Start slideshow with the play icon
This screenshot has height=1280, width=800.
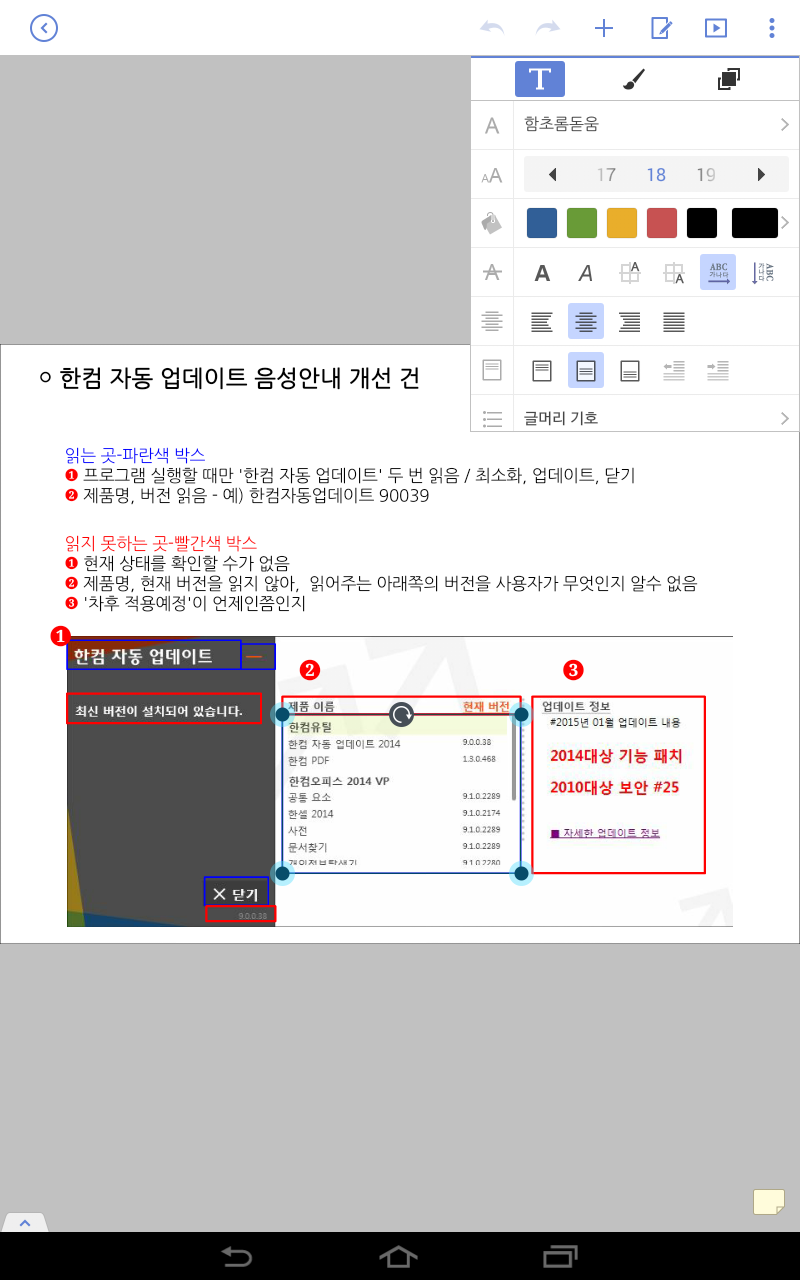716,28
